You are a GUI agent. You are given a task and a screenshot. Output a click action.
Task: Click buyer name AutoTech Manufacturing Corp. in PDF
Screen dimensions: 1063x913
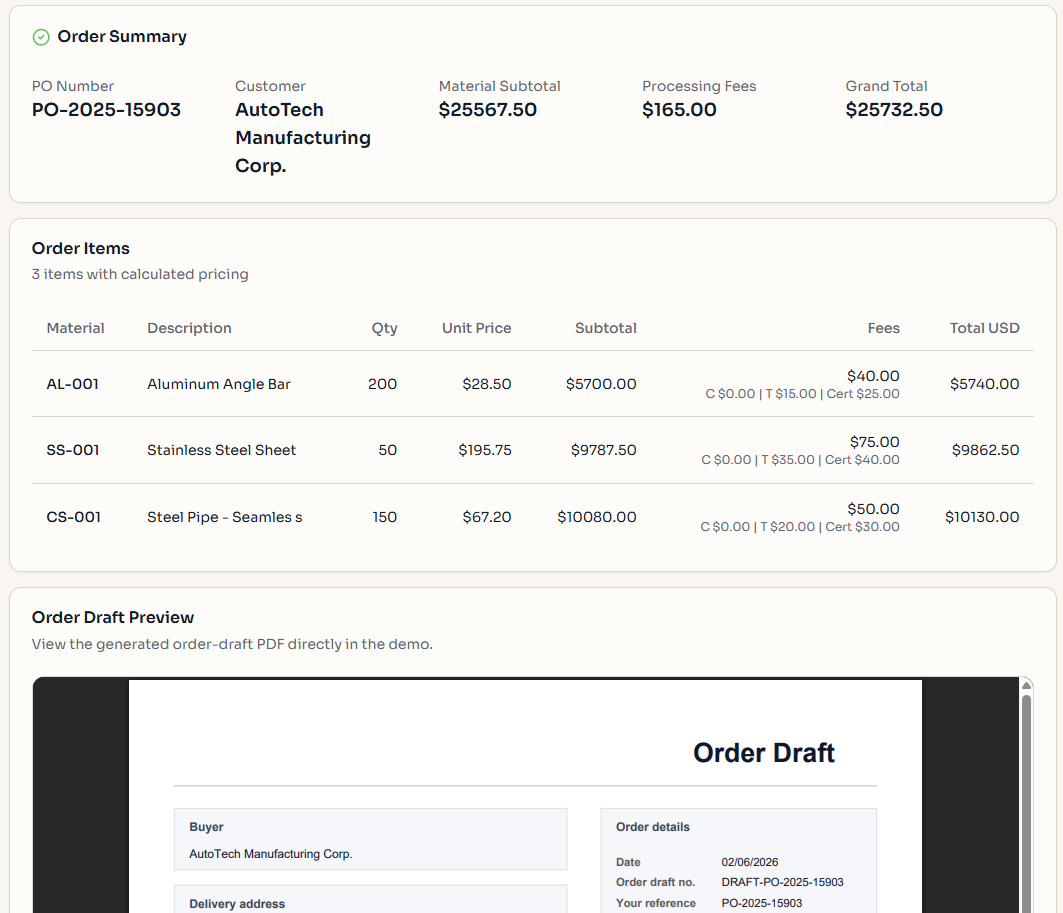(270, 854)
